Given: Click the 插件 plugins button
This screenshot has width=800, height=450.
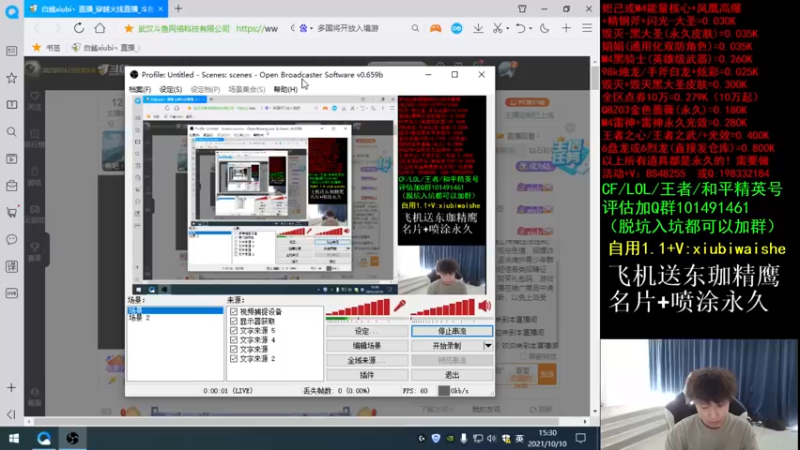Looking at the screenshot, I should coord(367,375).
